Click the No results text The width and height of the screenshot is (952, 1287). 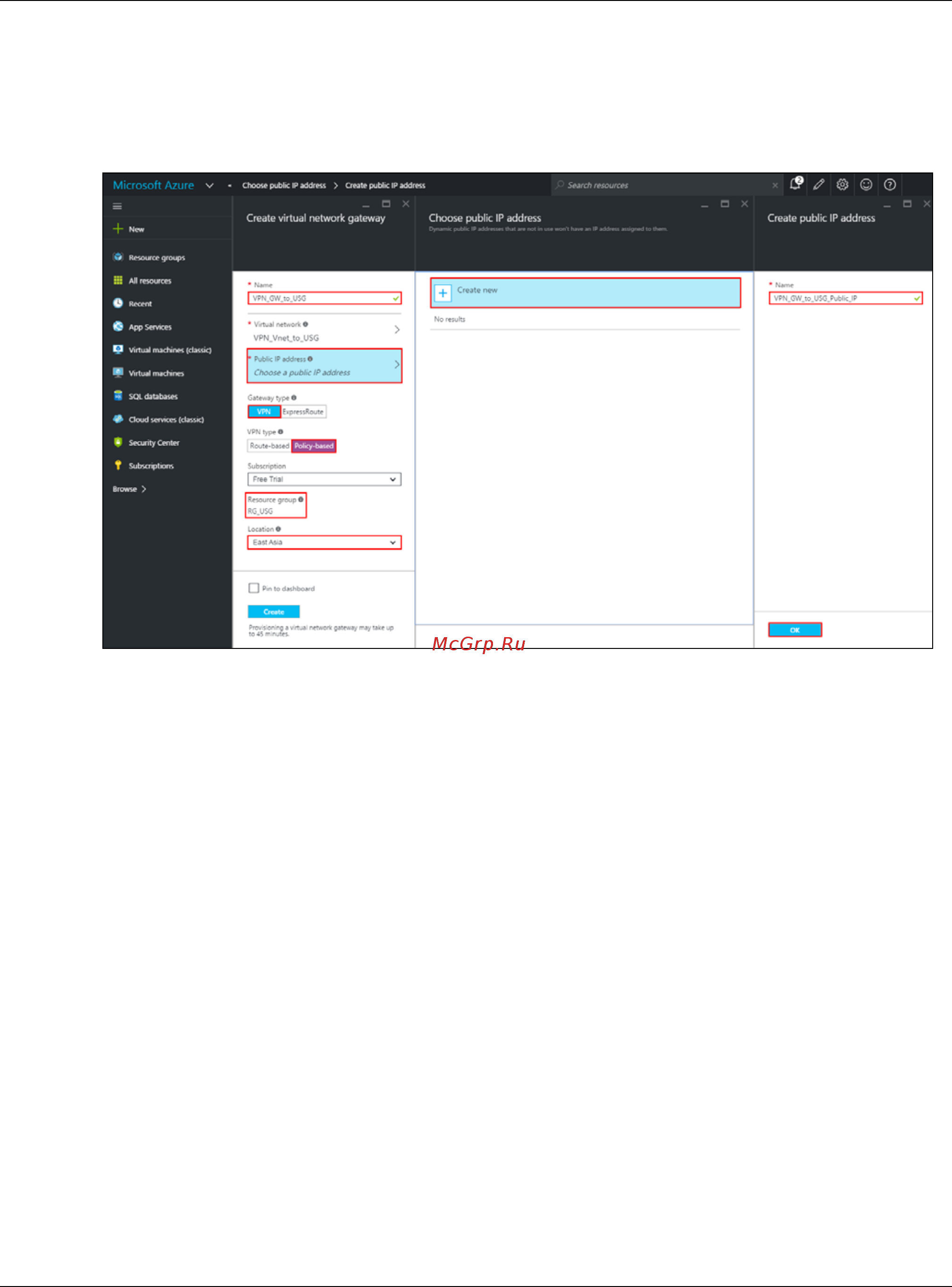click(x=450, y=319)
